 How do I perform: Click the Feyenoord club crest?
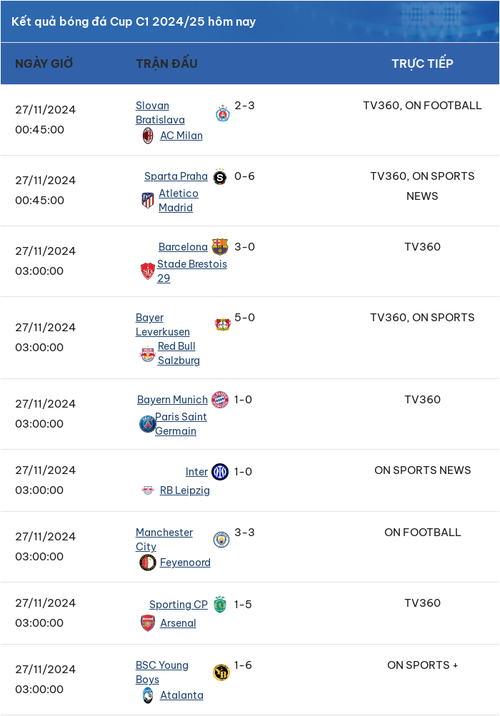(x=147, y=563)
